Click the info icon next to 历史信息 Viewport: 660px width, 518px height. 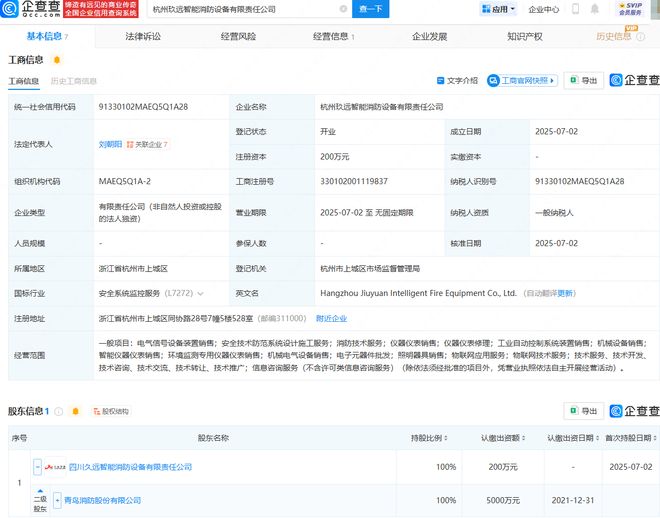[641, 37]
